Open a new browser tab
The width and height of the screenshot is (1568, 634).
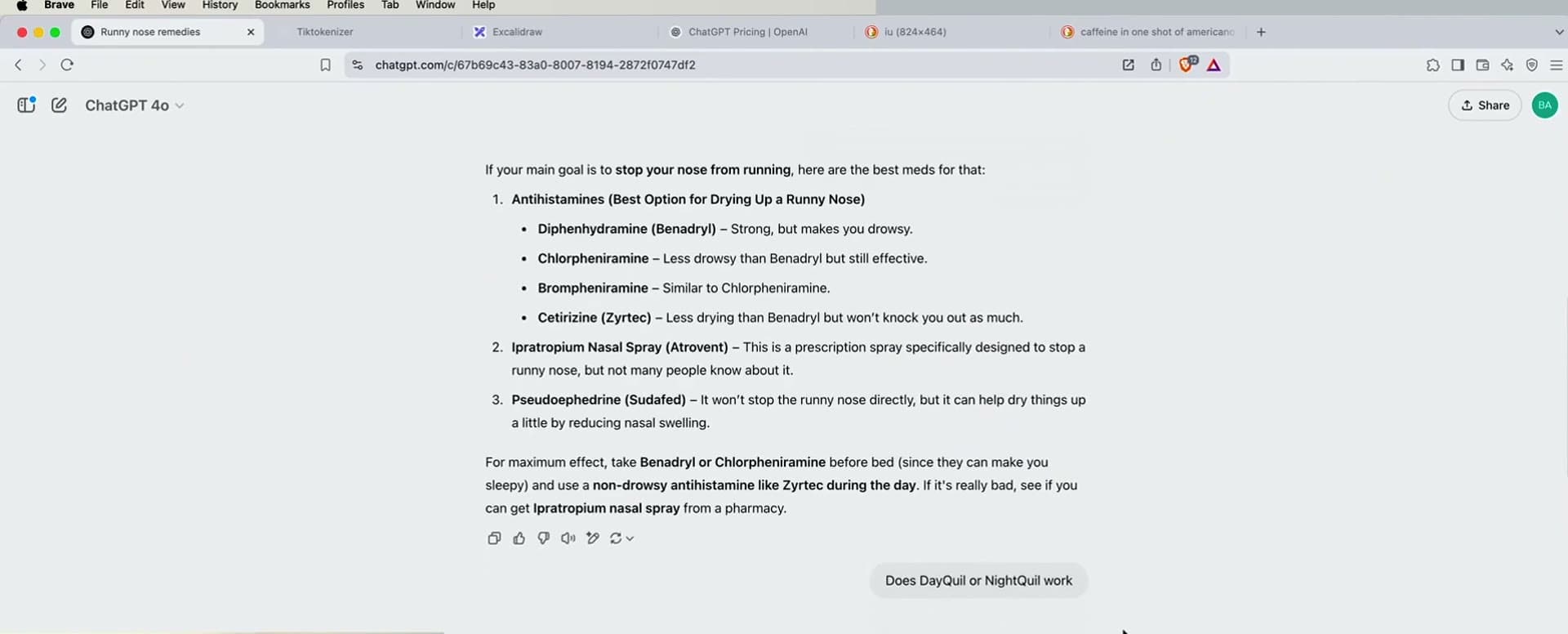pyautogui.click(x=1261, y=32)
